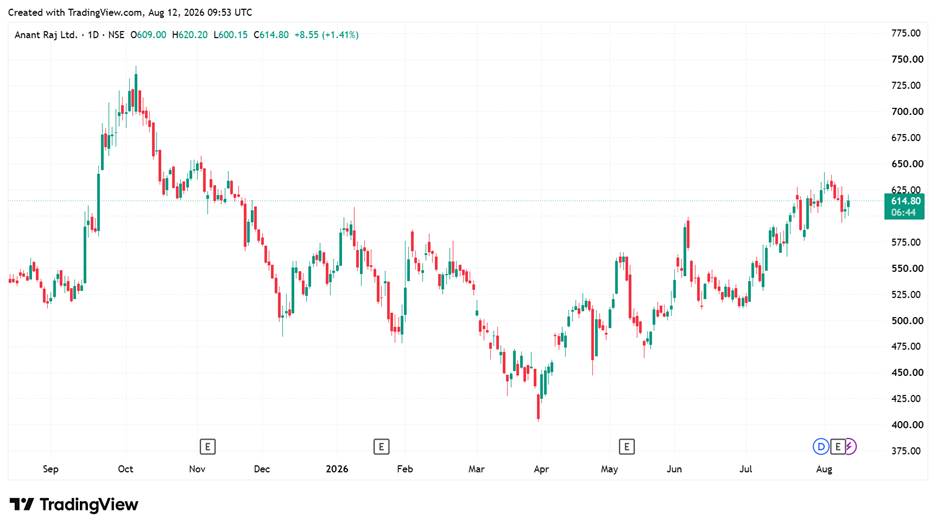Image resolution: width=936 pixels, height=529 pixels.
Task: Click the Jul label on time axis
Action: (746, 469)
